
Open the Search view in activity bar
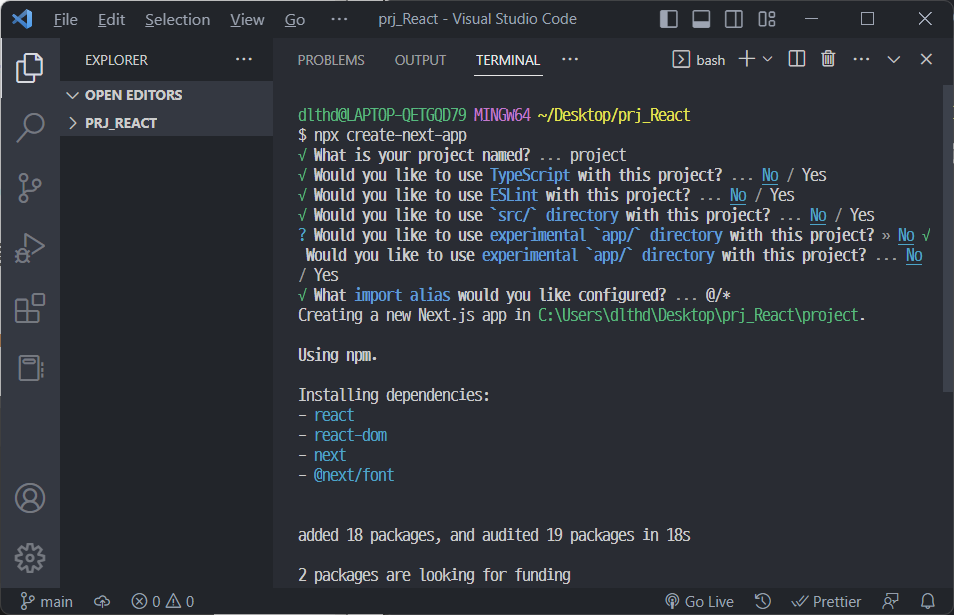coord(30,128)
